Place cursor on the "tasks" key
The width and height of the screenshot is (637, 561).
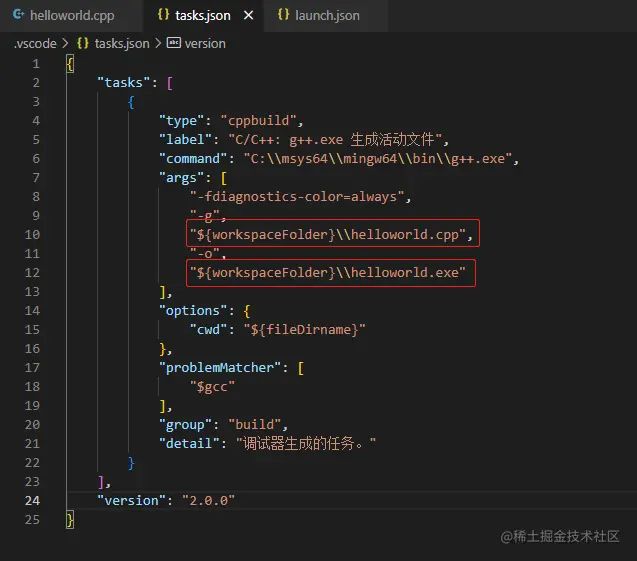pyautogui.click(x=124, y=82)
